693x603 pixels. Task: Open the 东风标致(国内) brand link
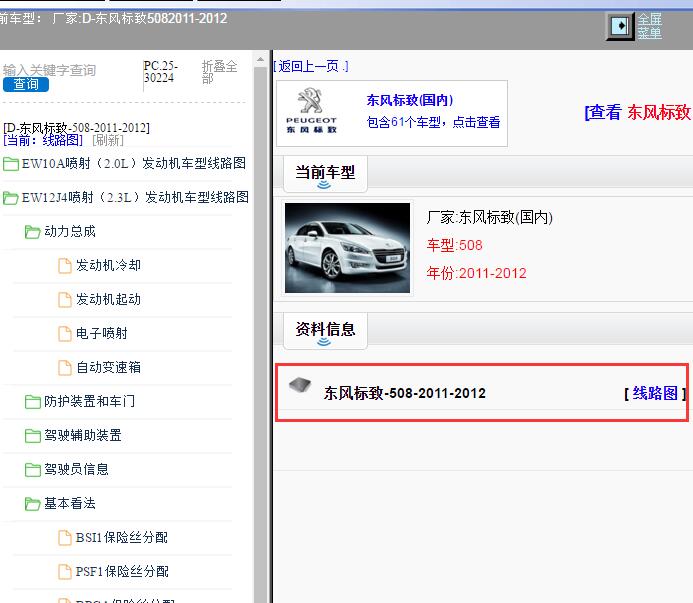tap(410, 100)
